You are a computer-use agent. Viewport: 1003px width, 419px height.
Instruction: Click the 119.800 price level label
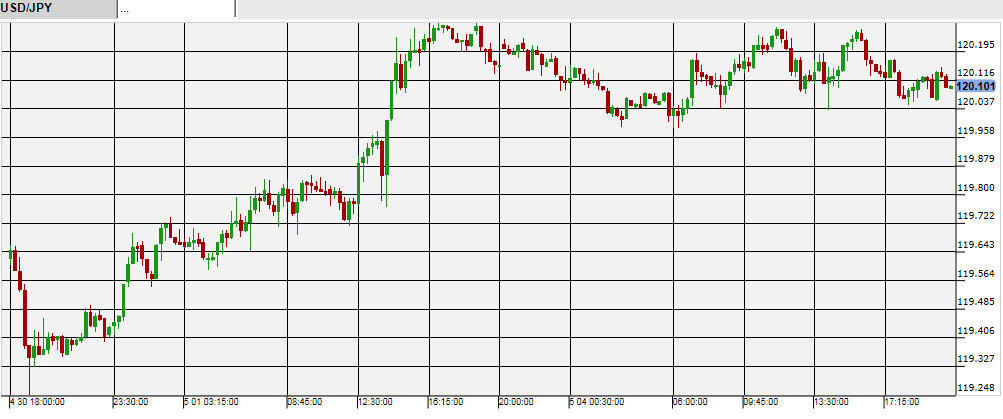(975, 188)
